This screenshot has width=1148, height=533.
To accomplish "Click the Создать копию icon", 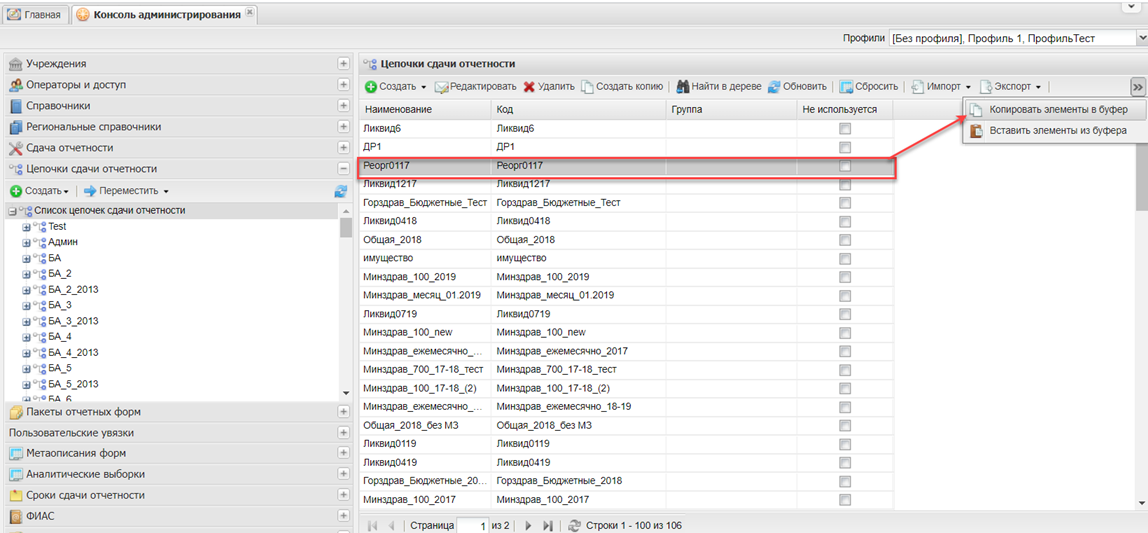I will coord(588,87).
